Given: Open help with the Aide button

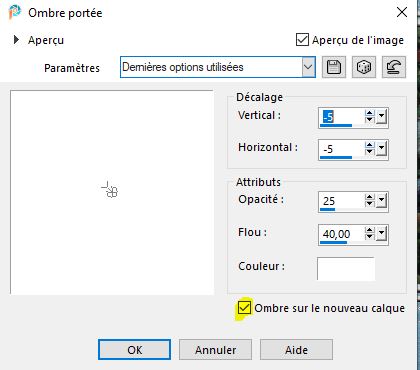Looking at the screenshot, I should coord(296,350).
